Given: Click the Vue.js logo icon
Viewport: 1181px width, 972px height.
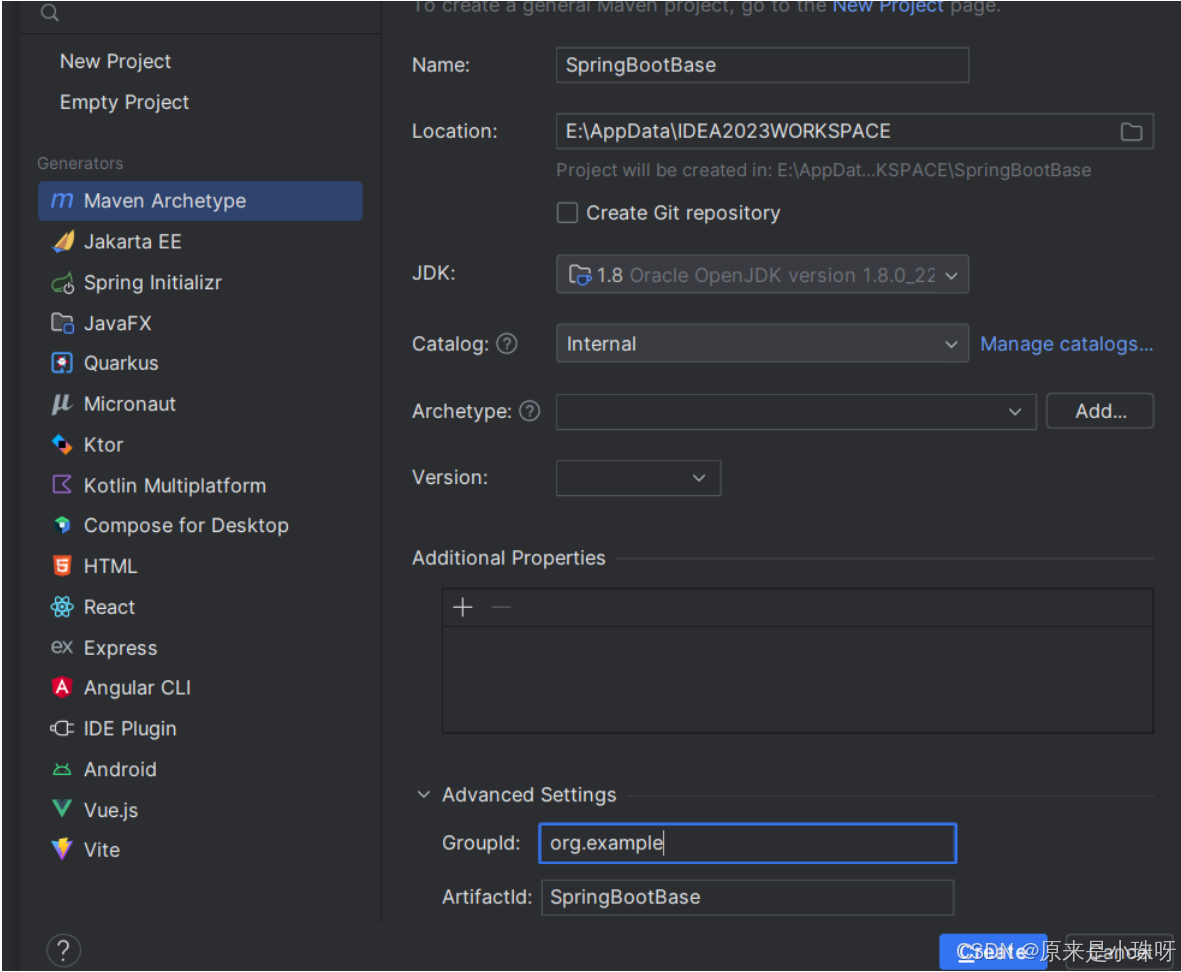Looking at the screenshot, I should pyautogui.click(x=62, y=809).
